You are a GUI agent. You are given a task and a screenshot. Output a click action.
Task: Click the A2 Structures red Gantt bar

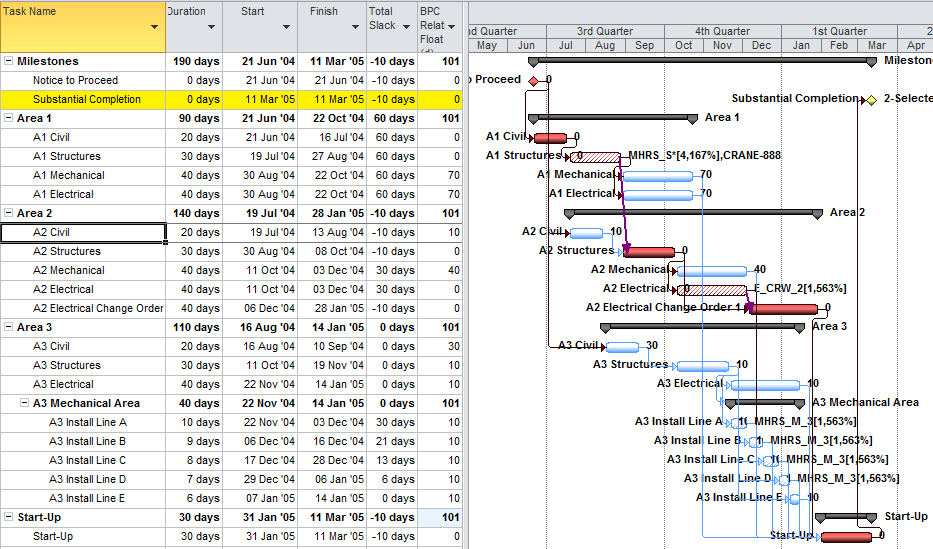pyautogui.click(x=649, y=252)
